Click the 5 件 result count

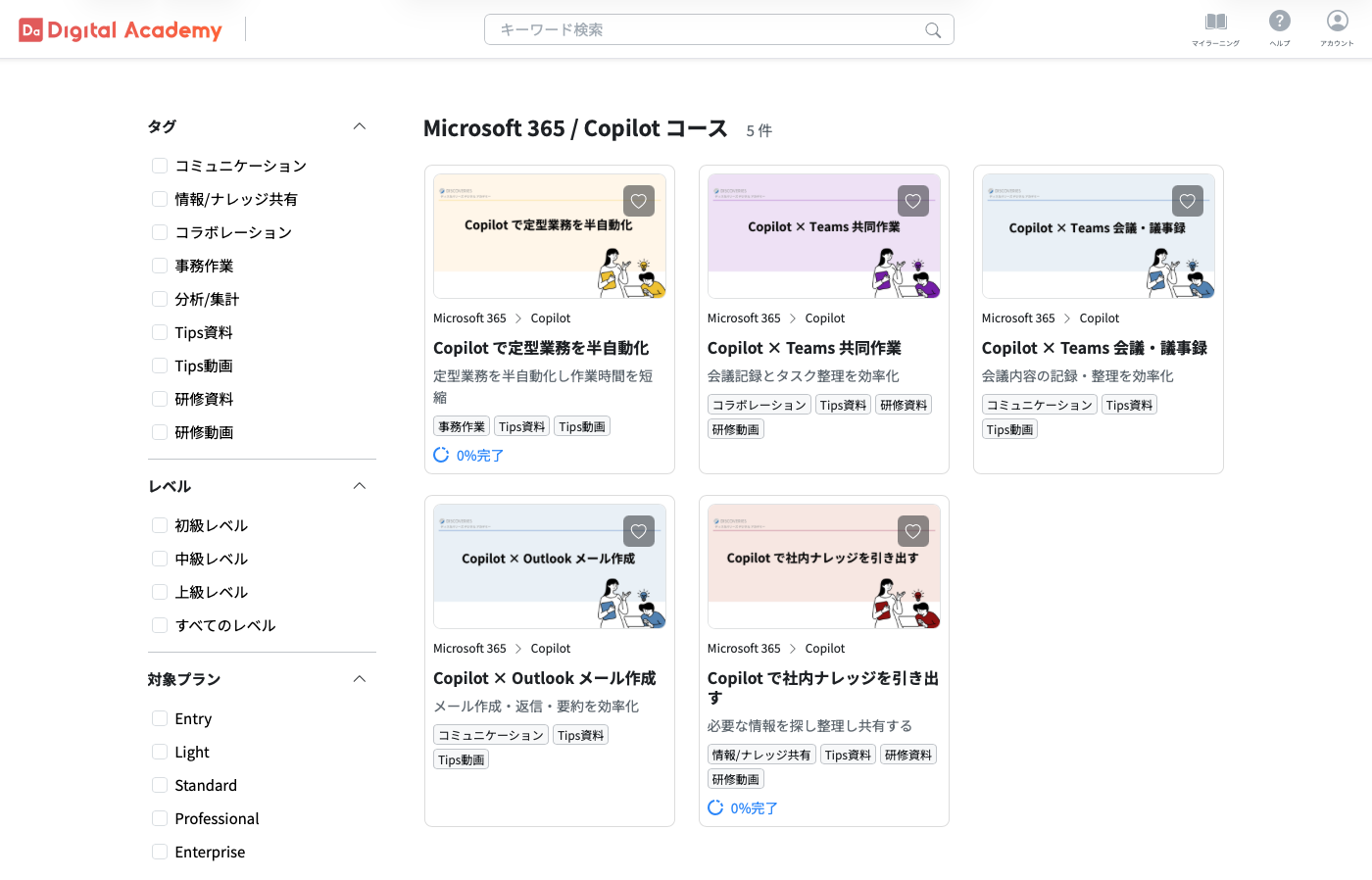[x=759, y=130]
